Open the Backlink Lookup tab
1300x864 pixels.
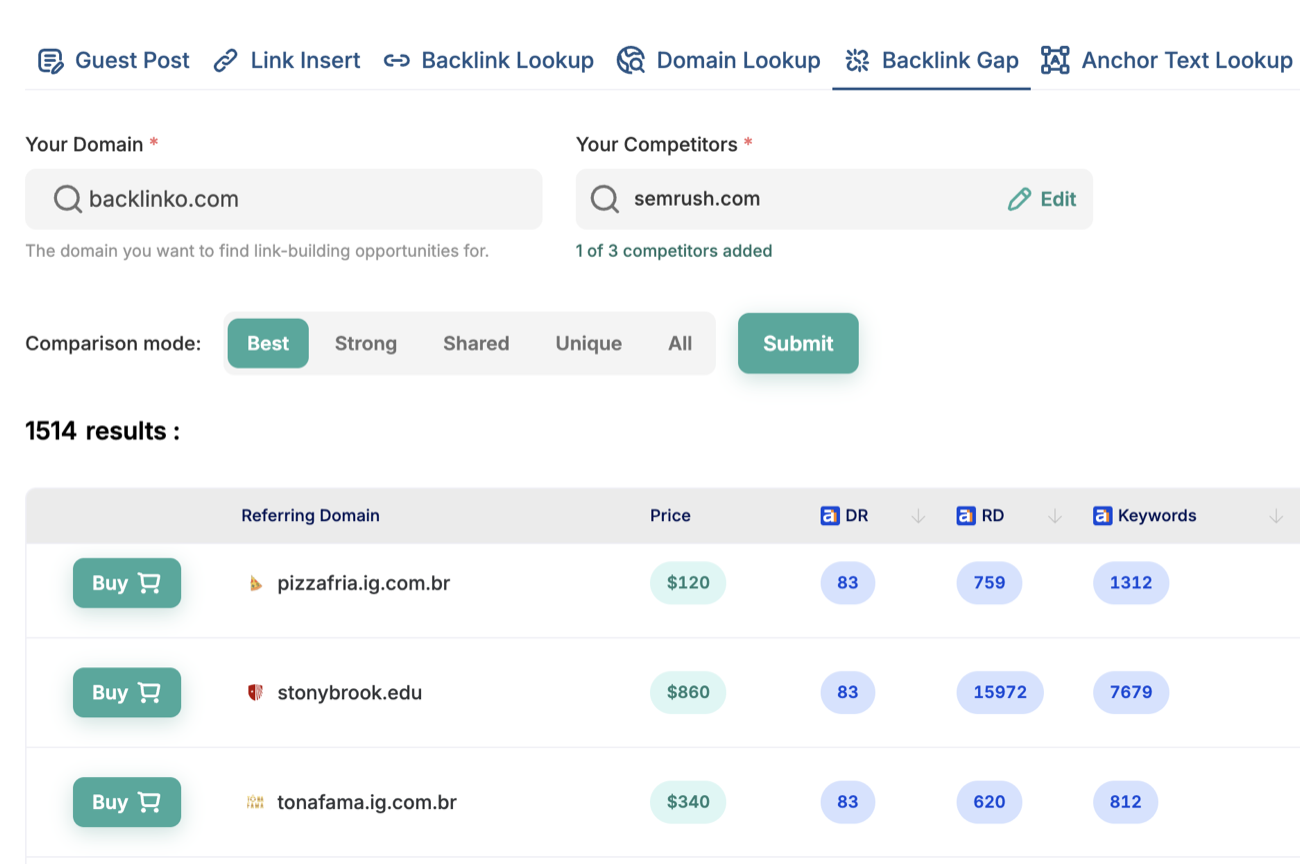(489, 61)
